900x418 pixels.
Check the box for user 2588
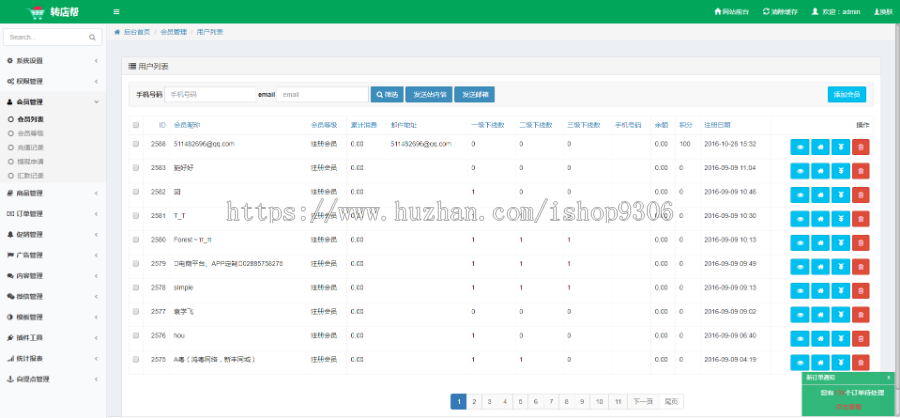pos(136,144)
